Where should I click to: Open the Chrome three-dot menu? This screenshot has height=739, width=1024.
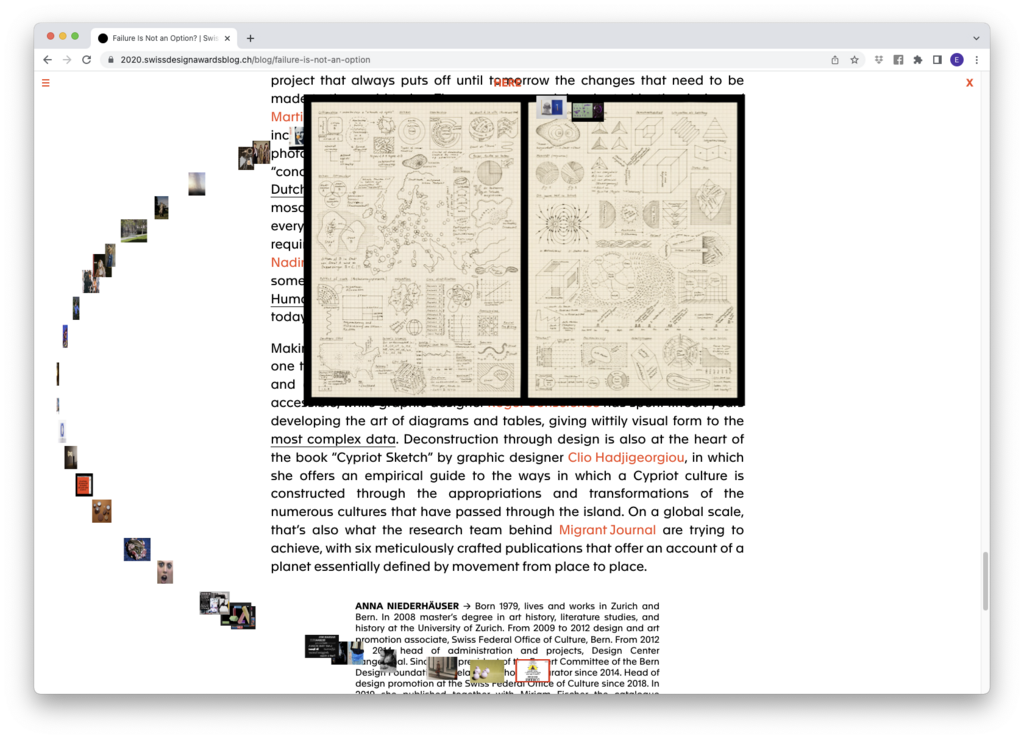(x=976, y=60)
